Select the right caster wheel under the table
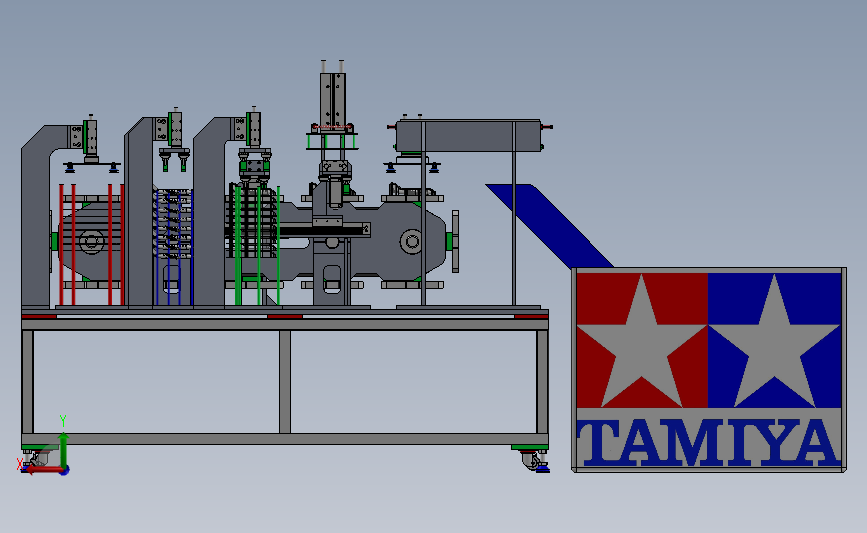 coord(531,461)
